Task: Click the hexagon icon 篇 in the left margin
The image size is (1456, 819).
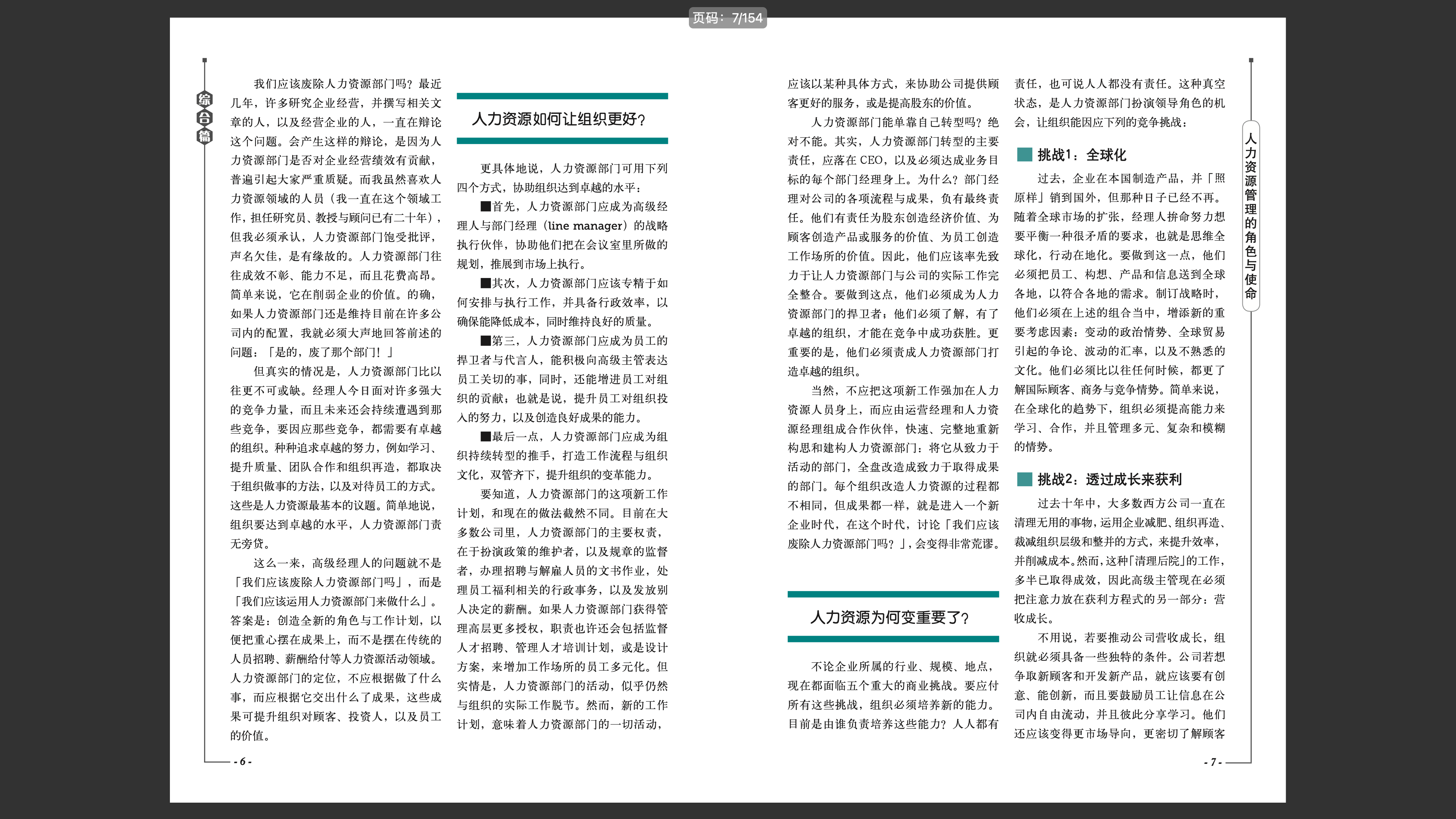Action: [205, 136]
